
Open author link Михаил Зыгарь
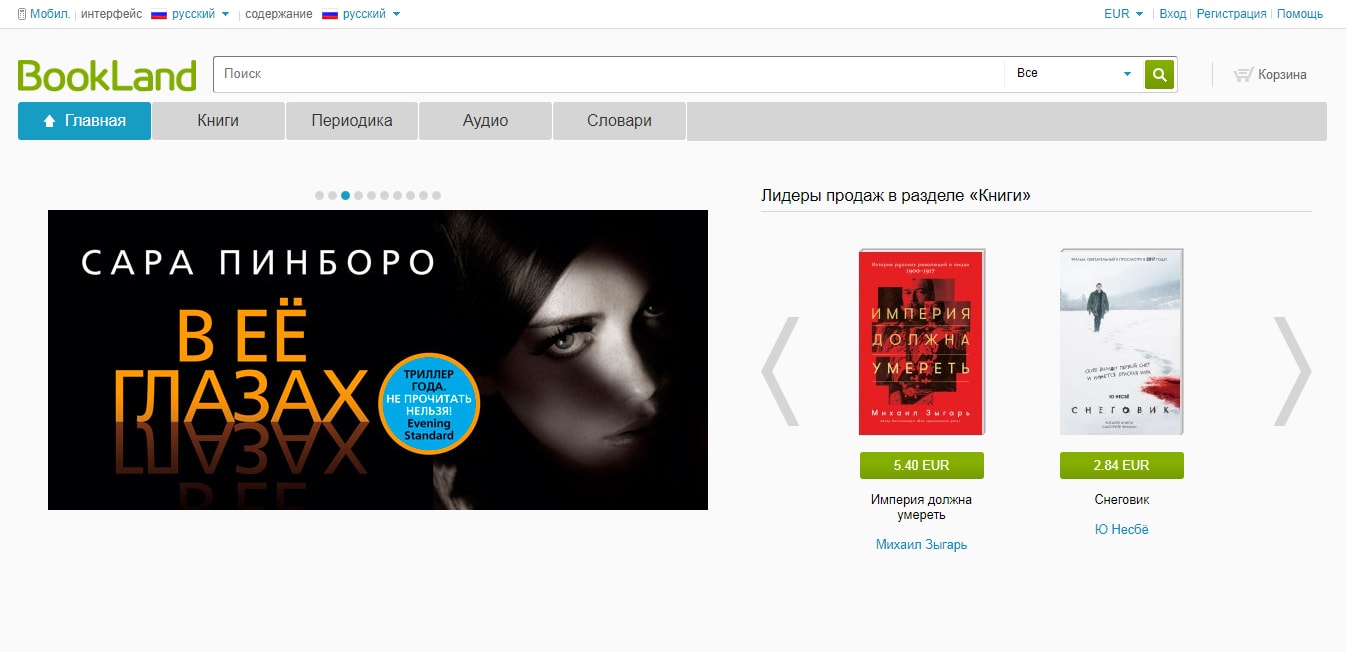click(921, 545)
